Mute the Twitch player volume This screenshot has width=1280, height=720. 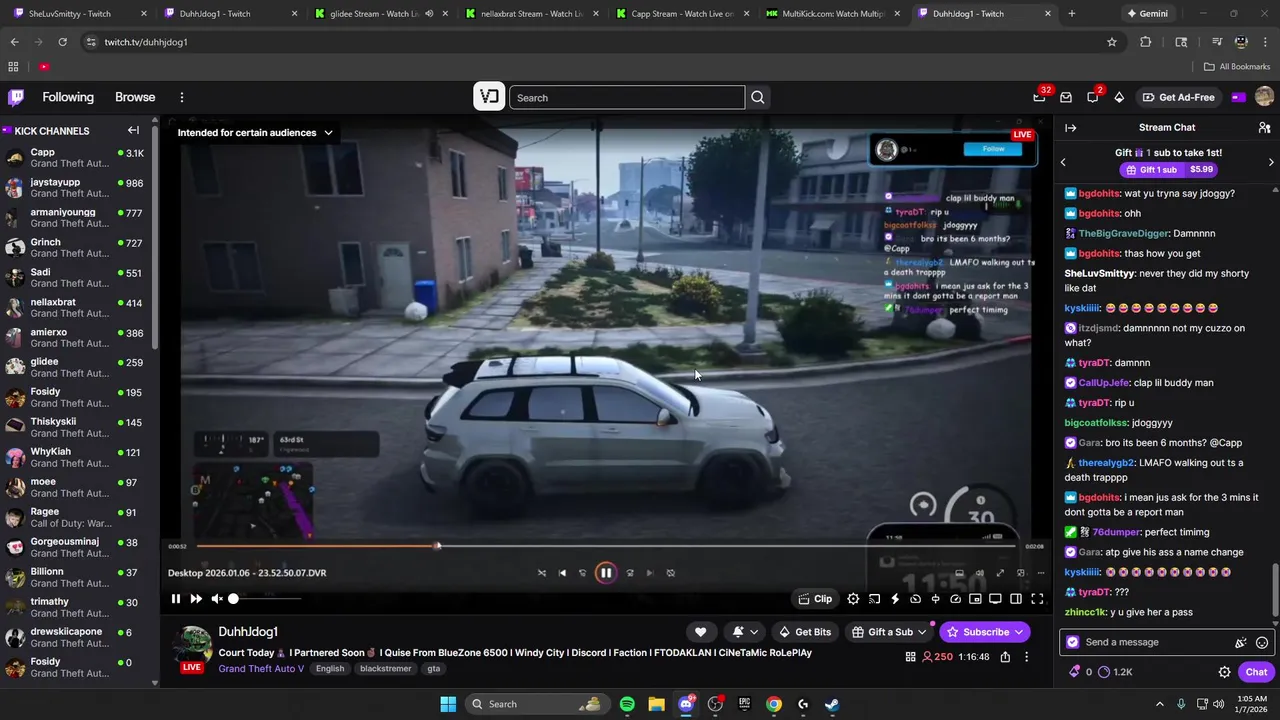click(216, 599)
